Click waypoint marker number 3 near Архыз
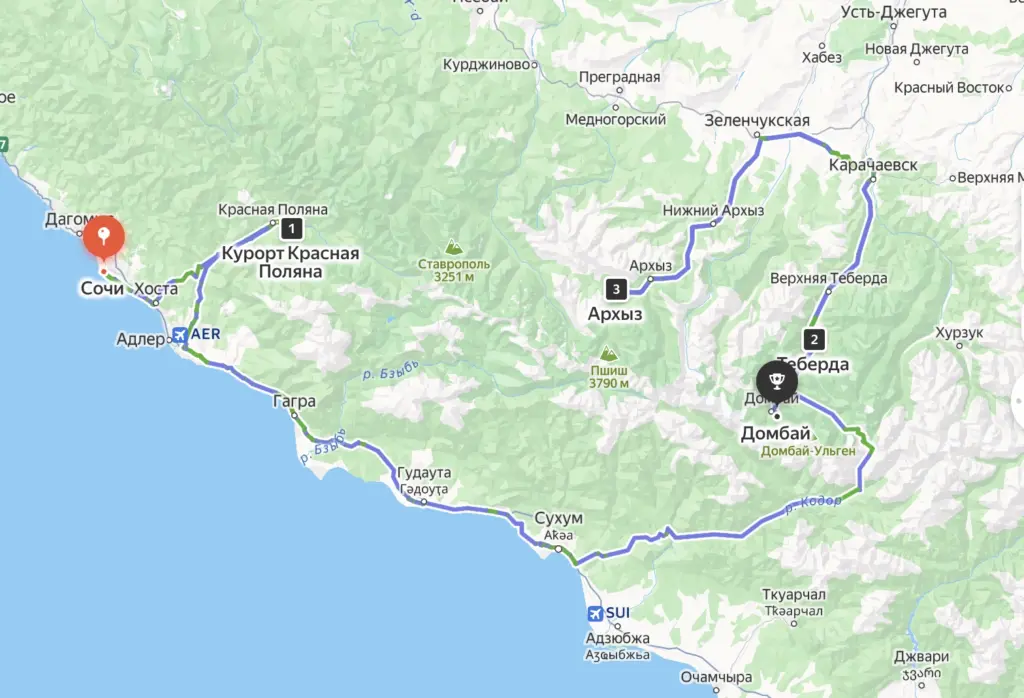 pos(616,289)
